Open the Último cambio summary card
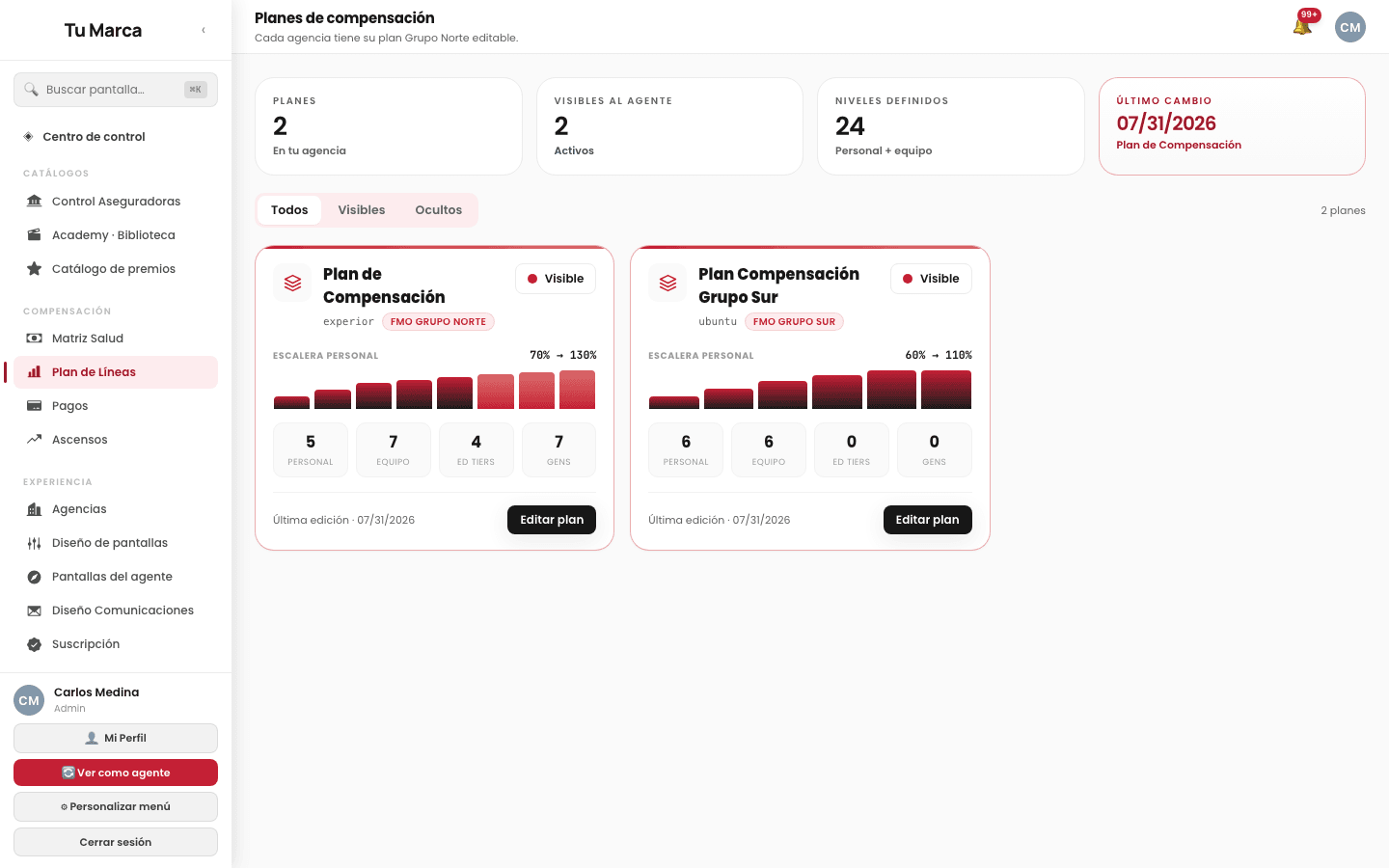The image size is (1389, 868). point(1232,126)
